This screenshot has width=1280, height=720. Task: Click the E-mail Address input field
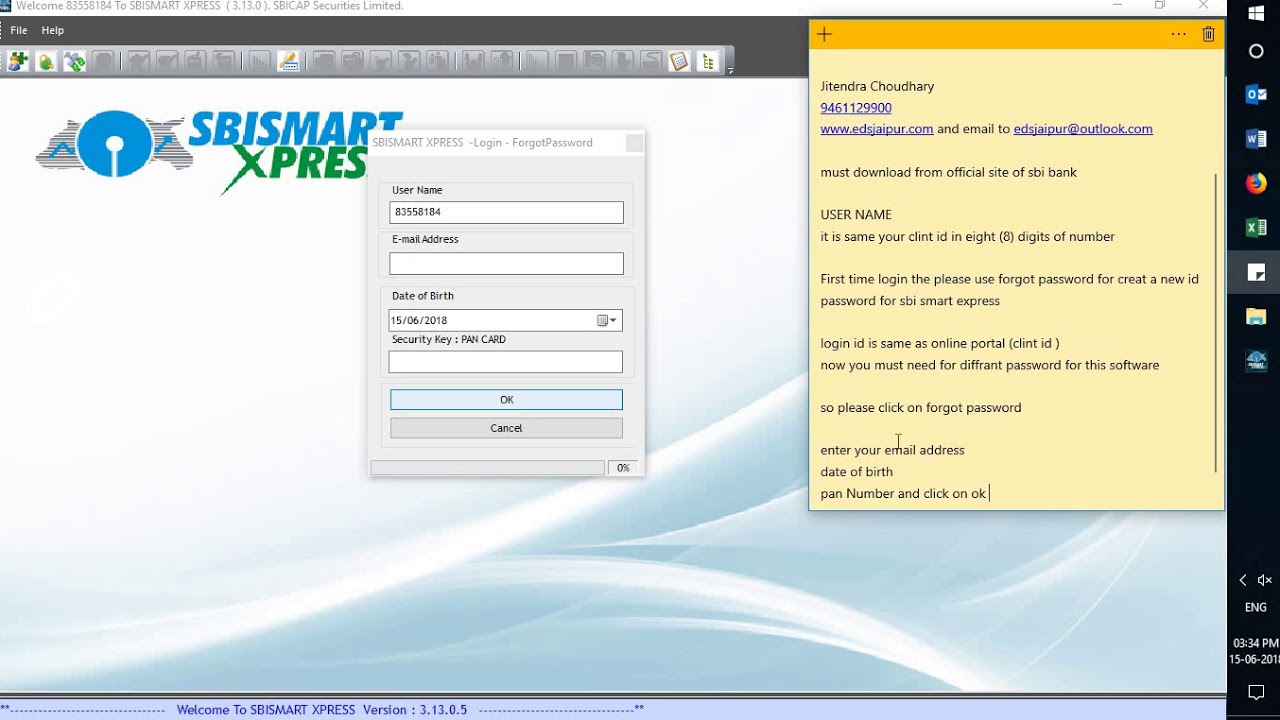click(506, 263)
